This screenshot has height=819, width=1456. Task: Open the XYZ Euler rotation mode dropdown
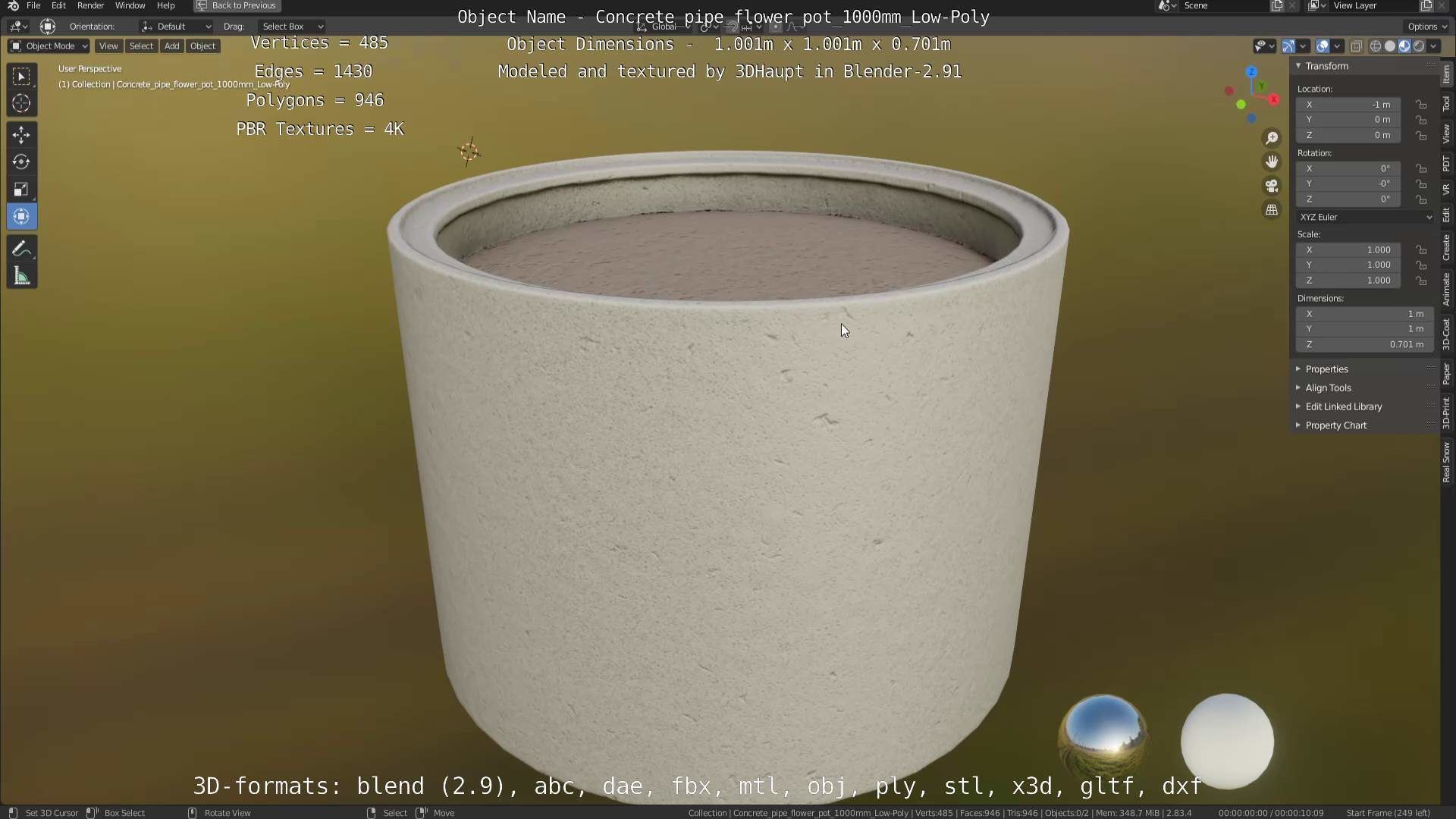point(1365,217)
